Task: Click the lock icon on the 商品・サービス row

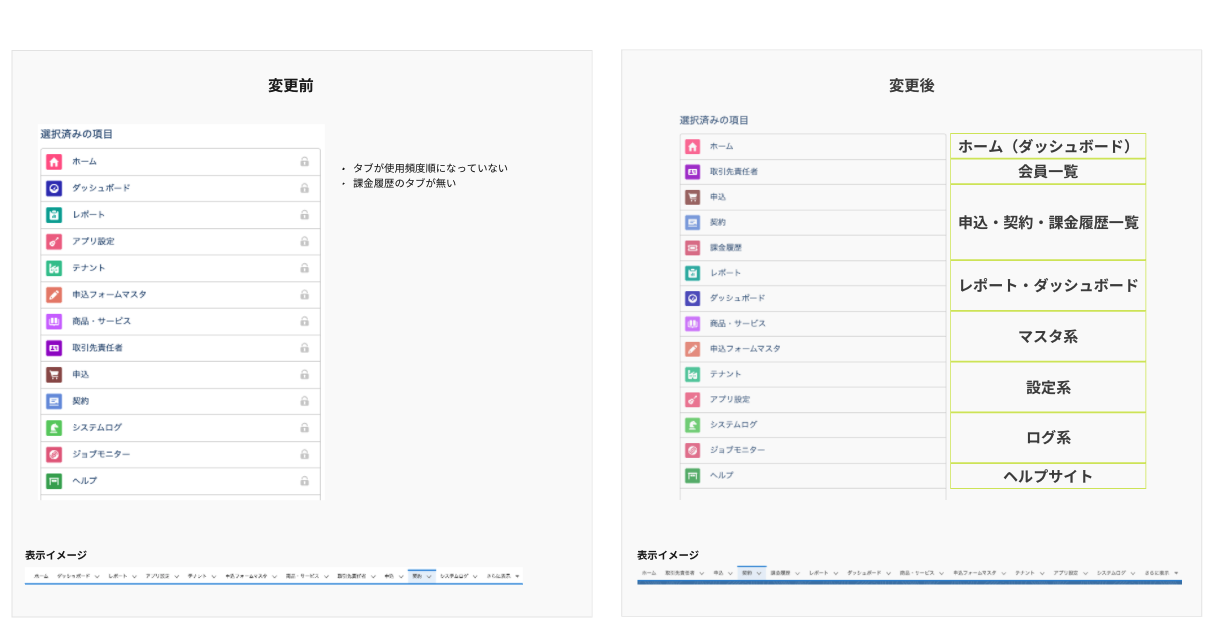Action: (x=304, y=321)
